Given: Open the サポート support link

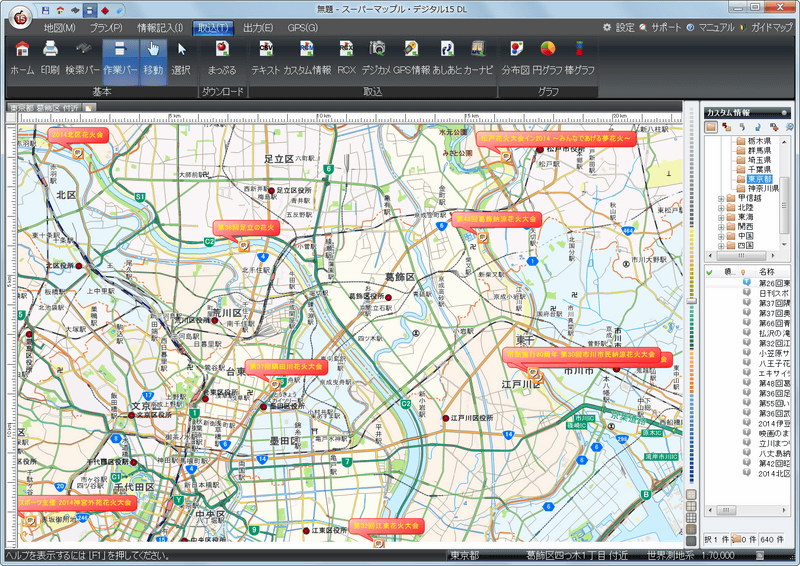Looking at the screenshot, I should click(661, 28).
